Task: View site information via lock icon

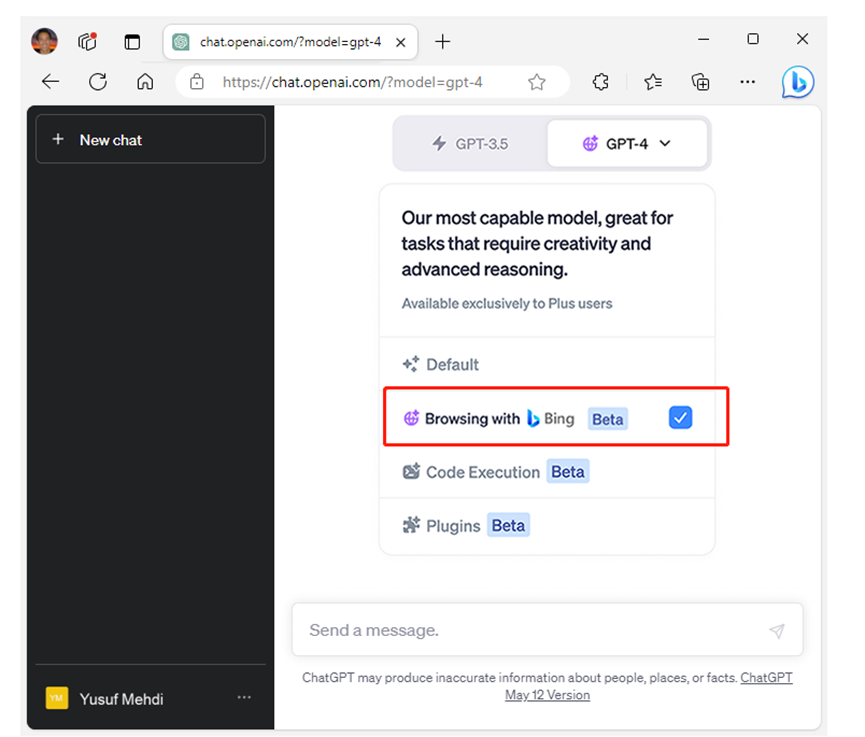Action: click(197, 82)
